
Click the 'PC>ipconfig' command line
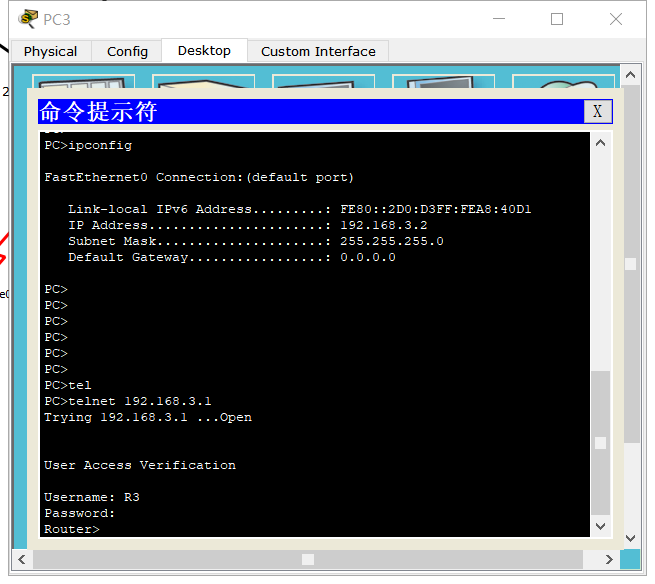tap(88, 145)
